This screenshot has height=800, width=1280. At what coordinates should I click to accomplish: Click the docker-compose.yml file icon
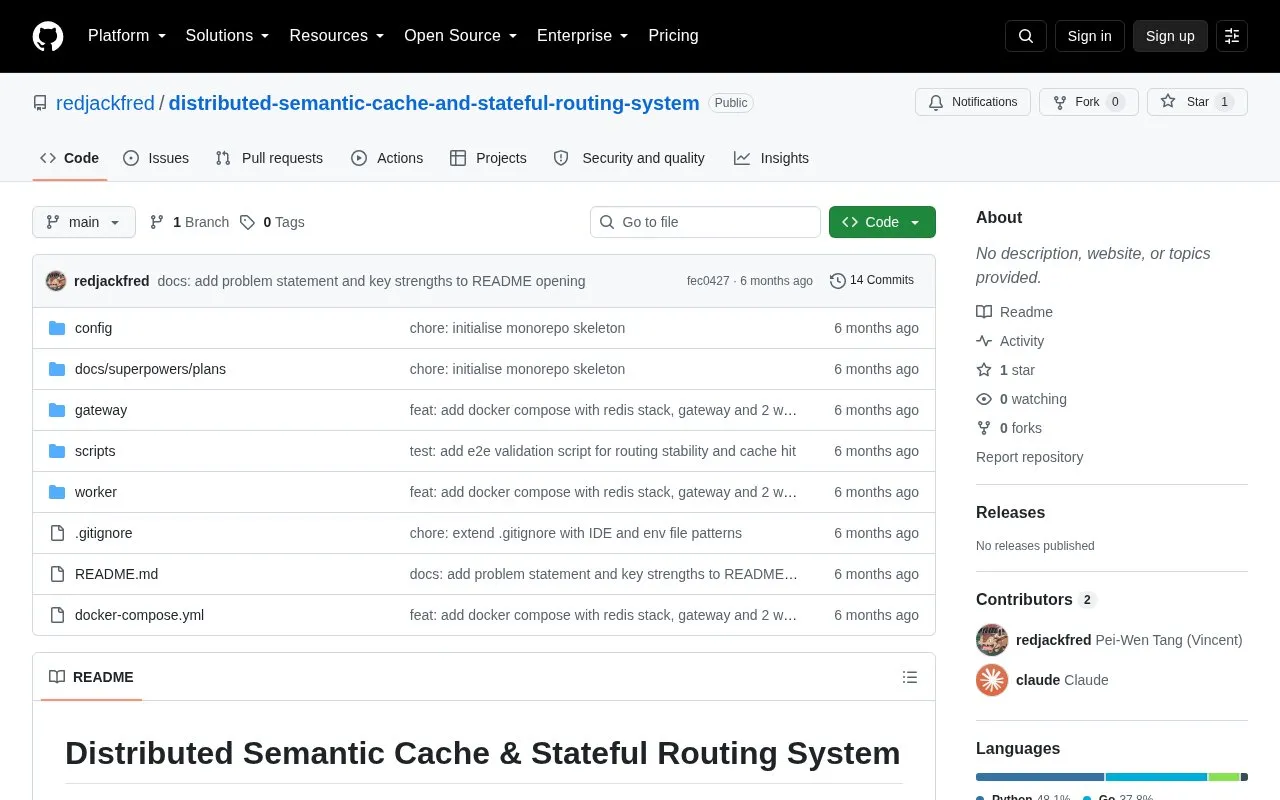[57, 615]
